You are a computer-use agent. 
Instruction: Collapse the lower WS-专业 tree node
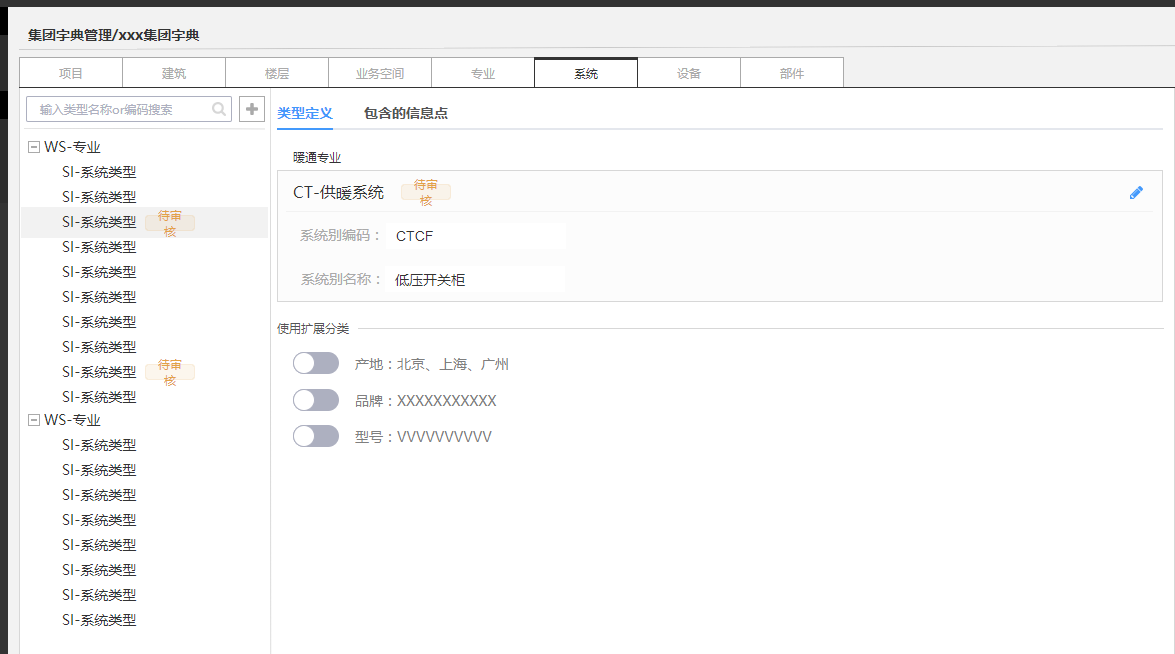(x=34, y=420)
